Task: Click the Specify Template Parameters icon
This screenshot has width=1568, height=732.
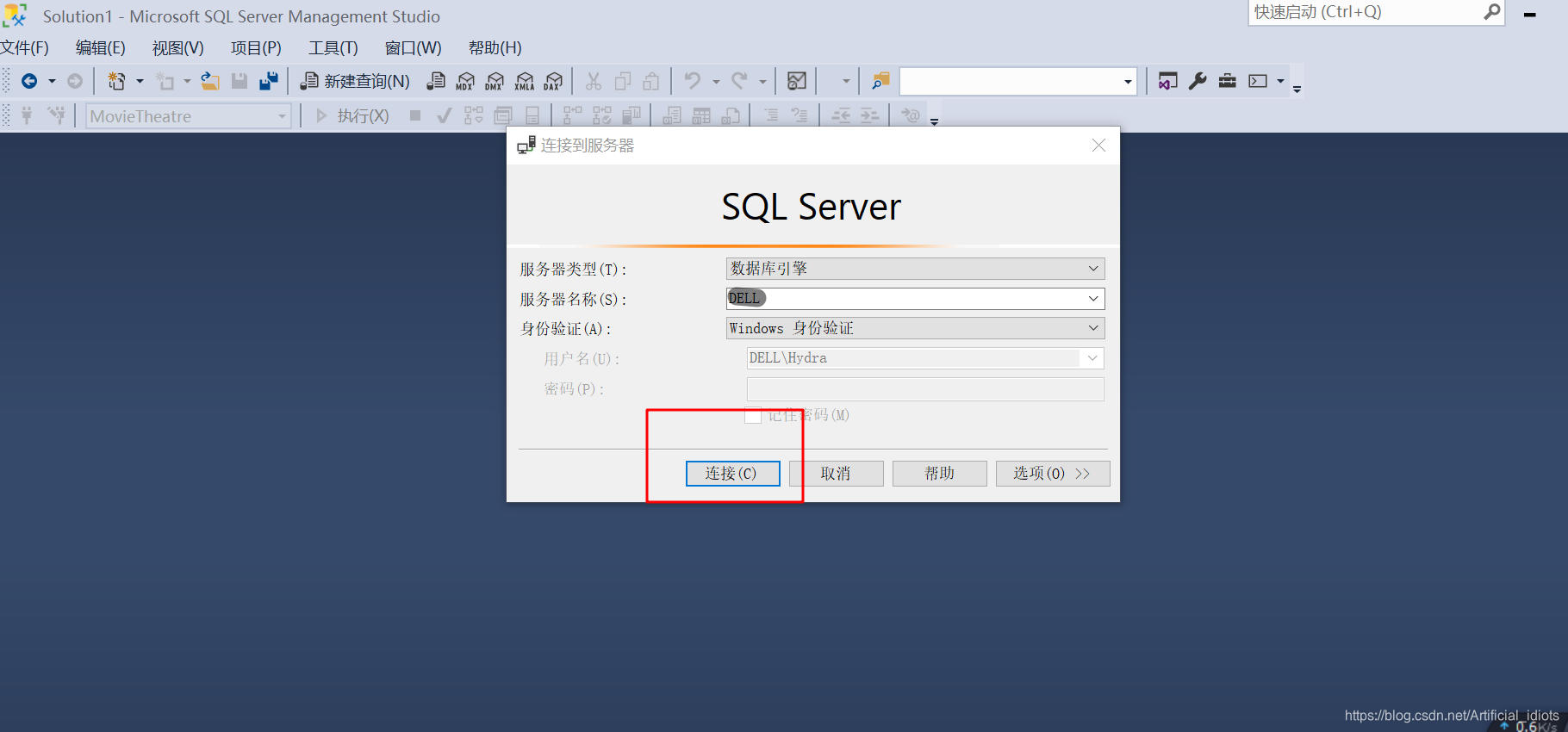Action: tap(911, 115)
